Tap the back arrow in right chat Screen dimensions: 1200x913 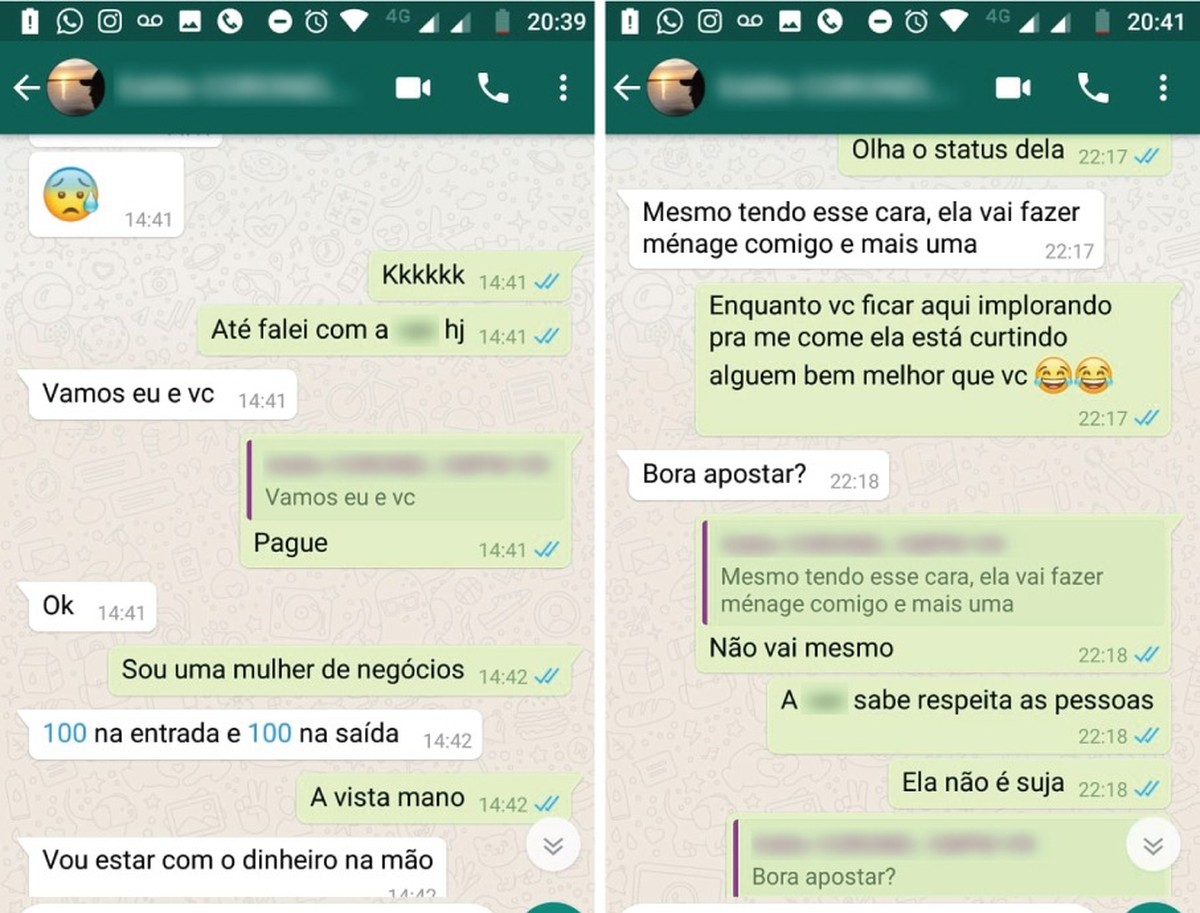[x=626, y=88]
